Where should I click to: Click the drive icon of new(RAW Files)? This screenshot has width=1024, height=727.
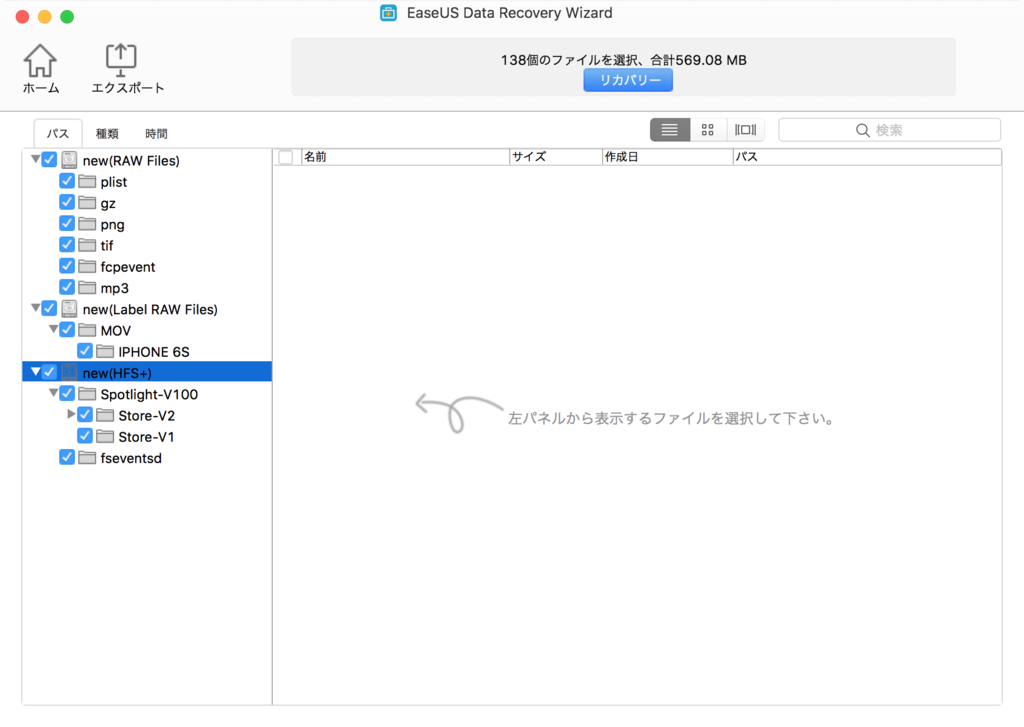click(x=69, y=160)
